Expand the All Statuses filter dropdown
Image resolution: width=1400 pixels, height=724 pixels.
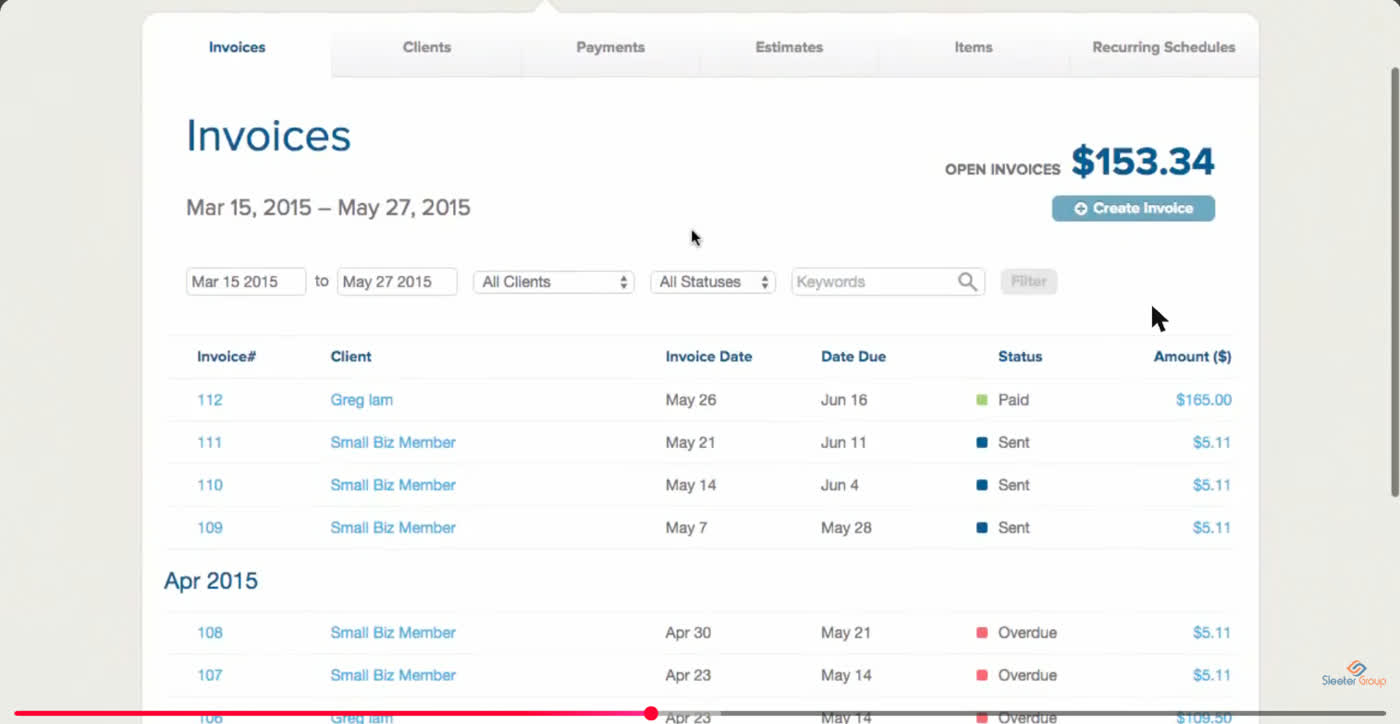[x=712, y=282]
